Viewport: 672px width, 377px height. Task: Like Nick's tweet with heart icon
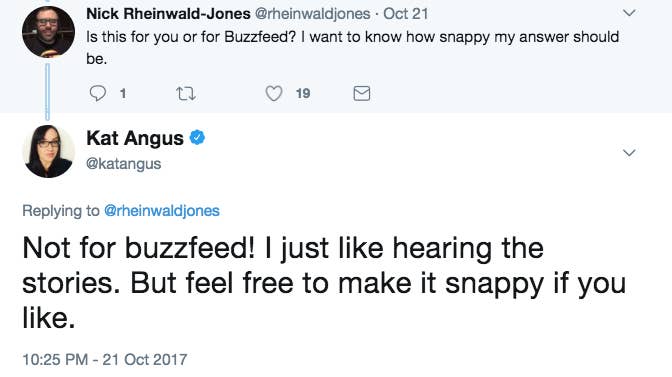pos(274,93)
